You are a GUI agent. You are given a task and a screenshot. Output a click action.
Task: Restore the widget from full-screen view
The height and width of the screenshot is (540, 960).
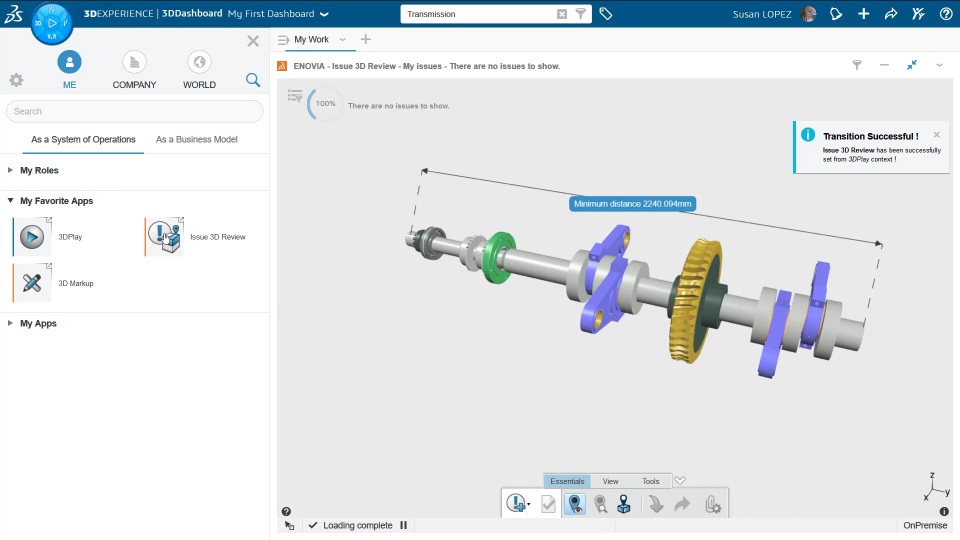pyautogui.click(x=912, y=65)
